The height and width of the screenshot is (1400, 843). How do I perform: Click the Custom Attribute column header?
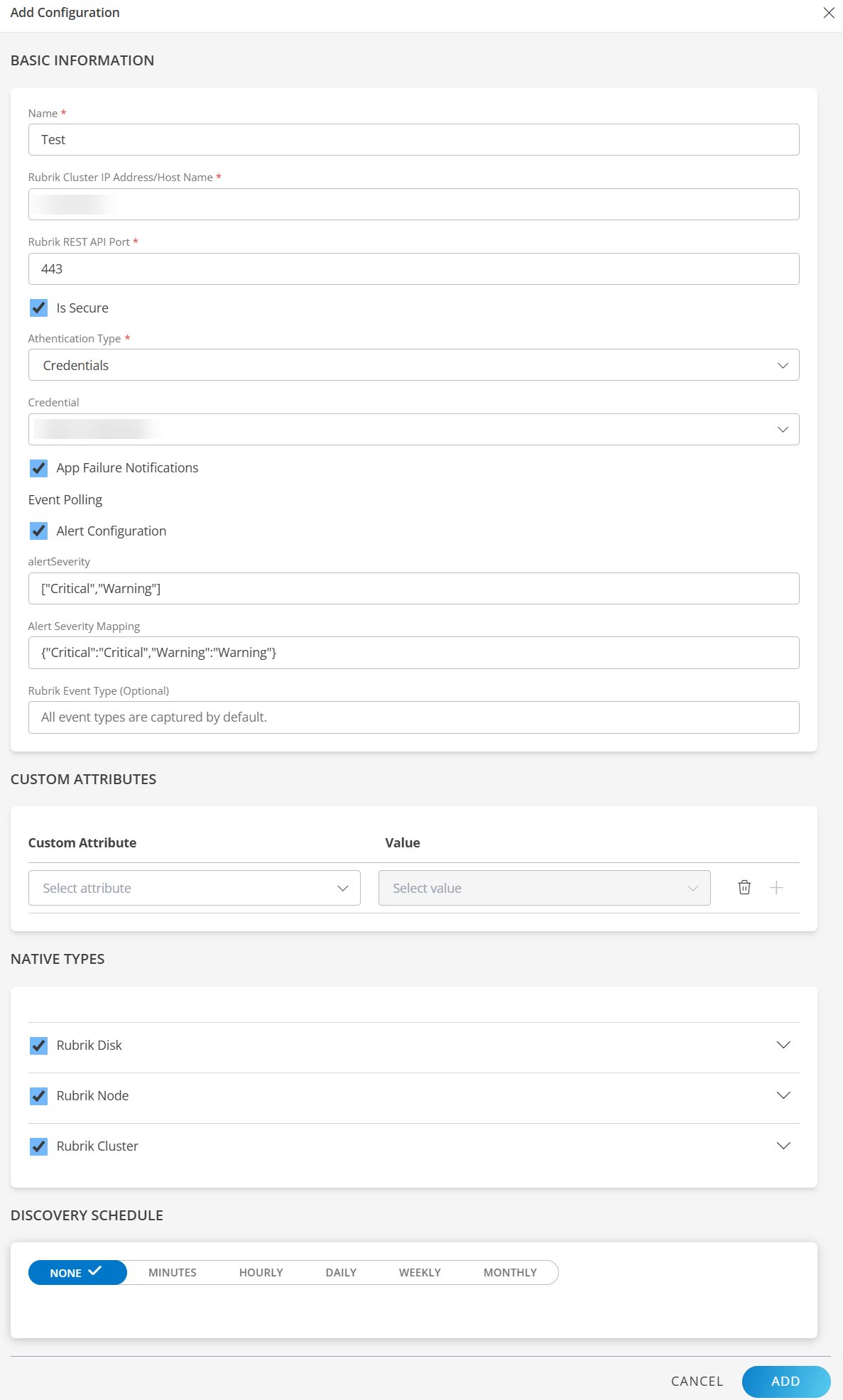(x=82, y=843)
